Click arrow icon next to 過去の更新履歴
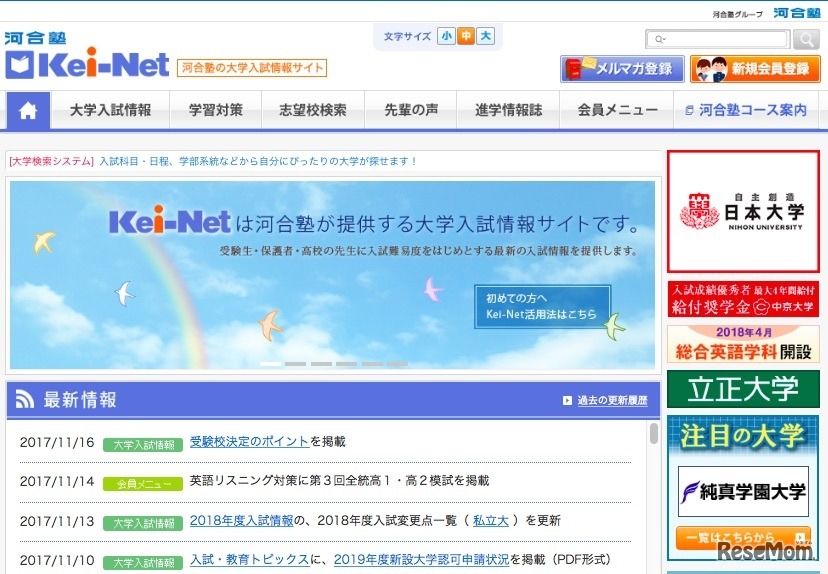 click(567, 401)
